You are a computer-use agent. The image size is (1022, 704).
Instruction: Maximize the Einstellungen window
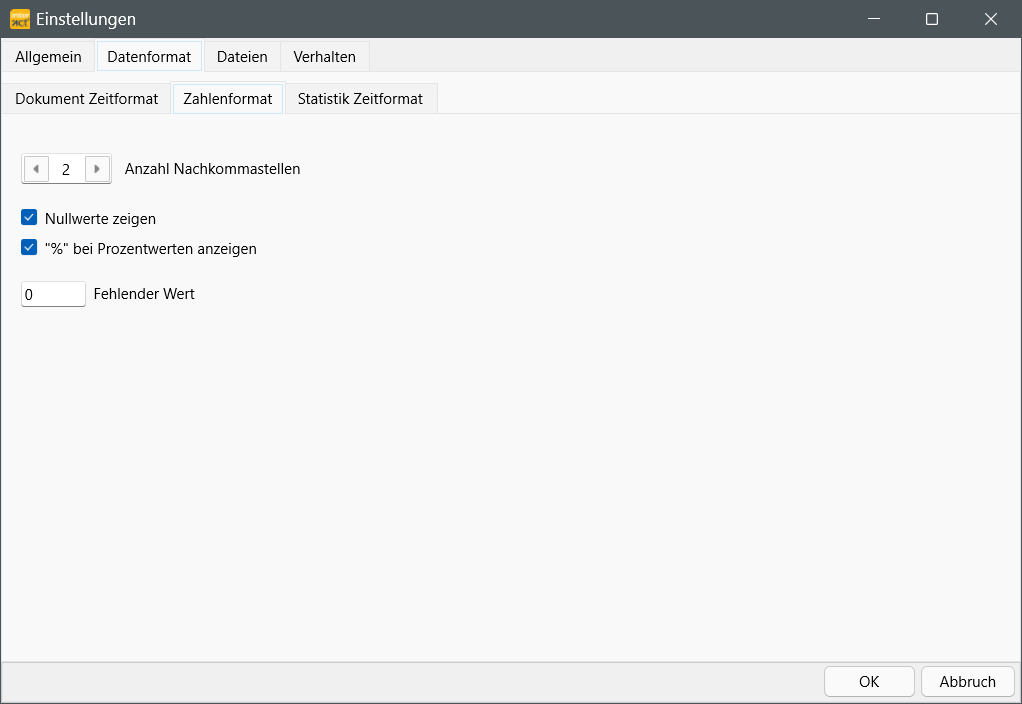point(932,19)
